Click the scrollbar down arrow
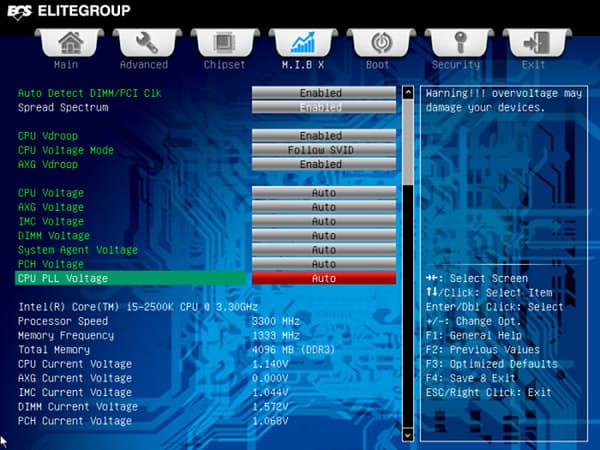 408,435
